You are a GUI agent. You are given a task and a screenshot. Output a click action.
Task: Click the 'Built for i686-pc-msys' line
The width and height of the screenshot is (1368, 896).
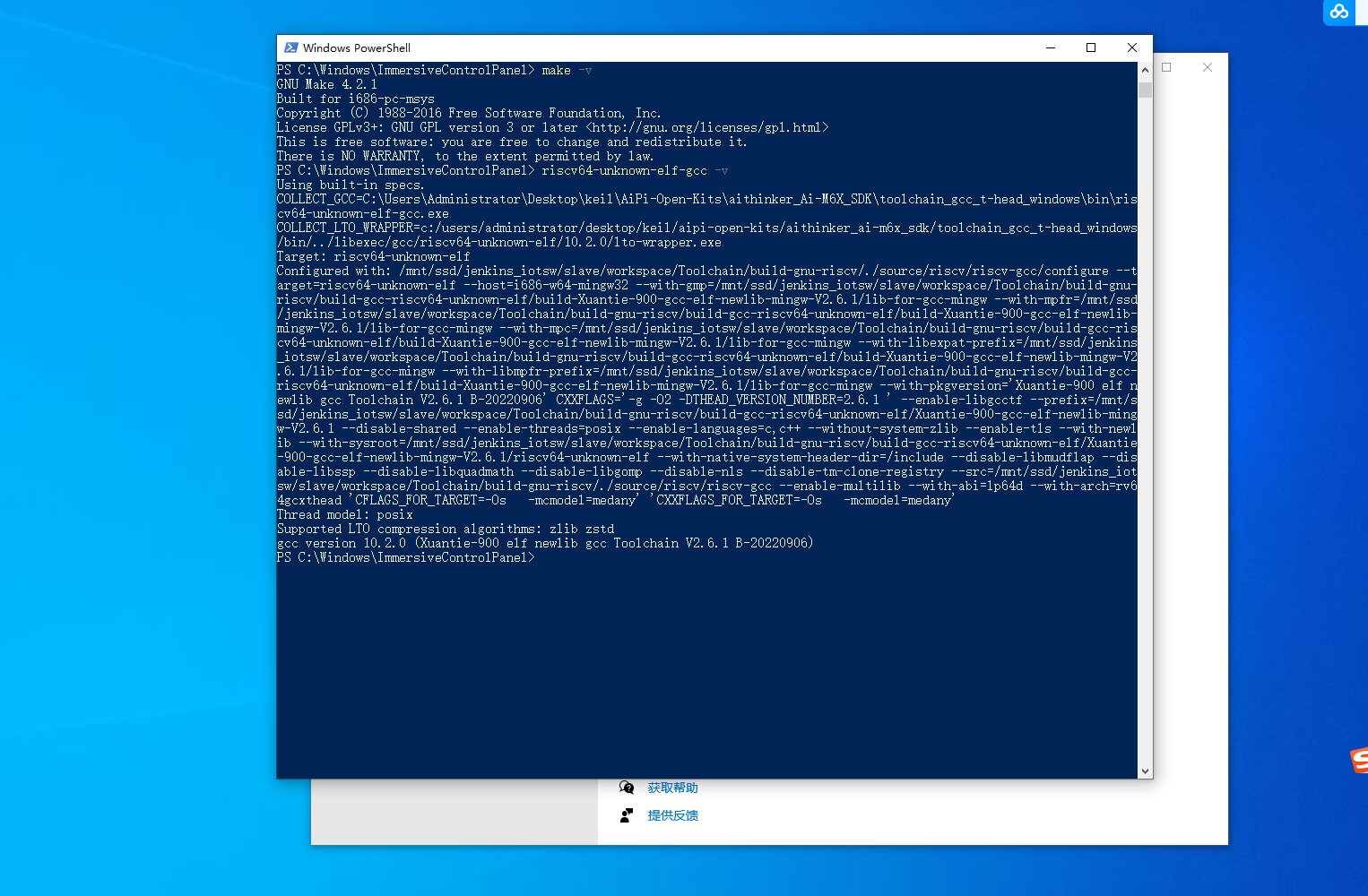click(x=356, y=99)
